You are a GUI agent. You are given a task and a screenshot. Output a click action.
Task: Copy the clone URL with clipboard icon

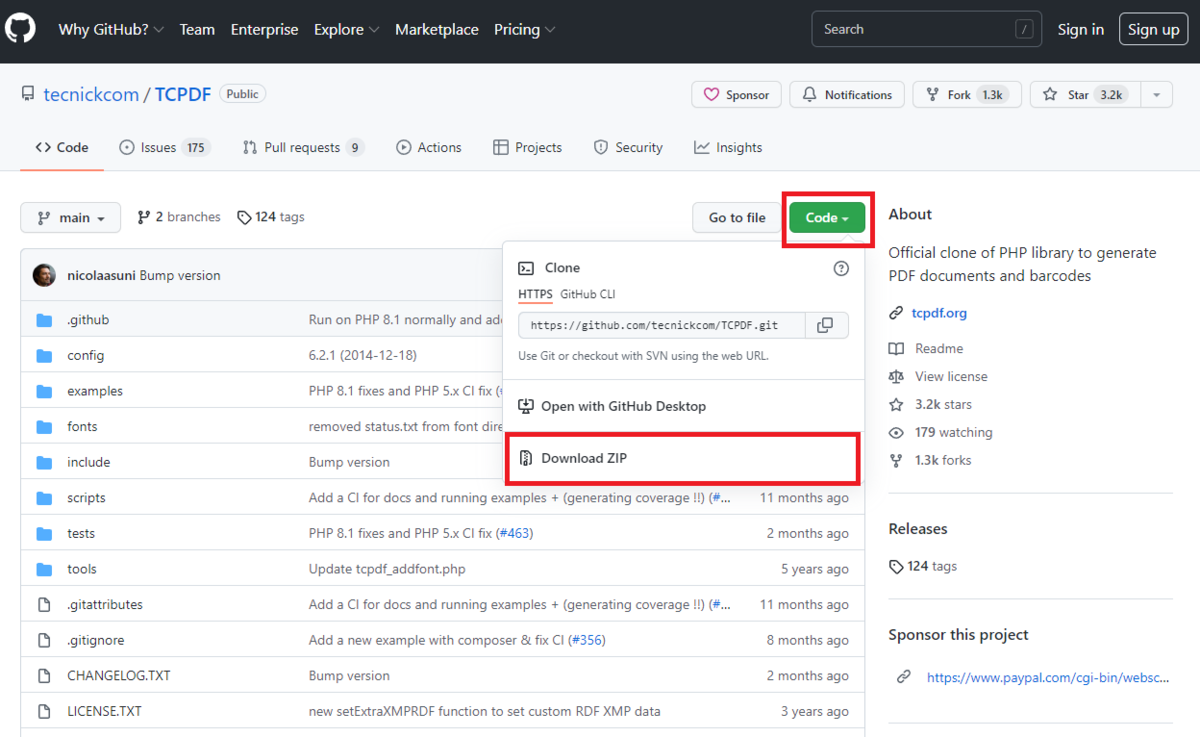point(825,325)
